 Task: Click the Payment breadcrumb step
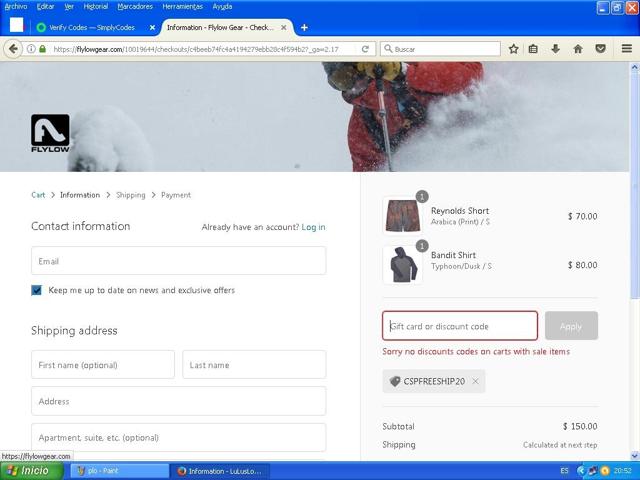click(176, 195)
